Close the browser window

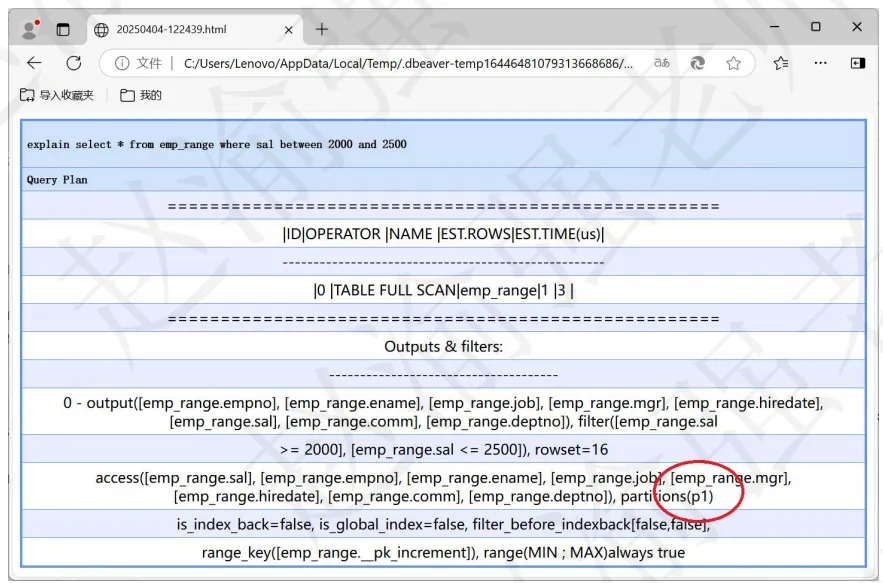tap(857, 26)
